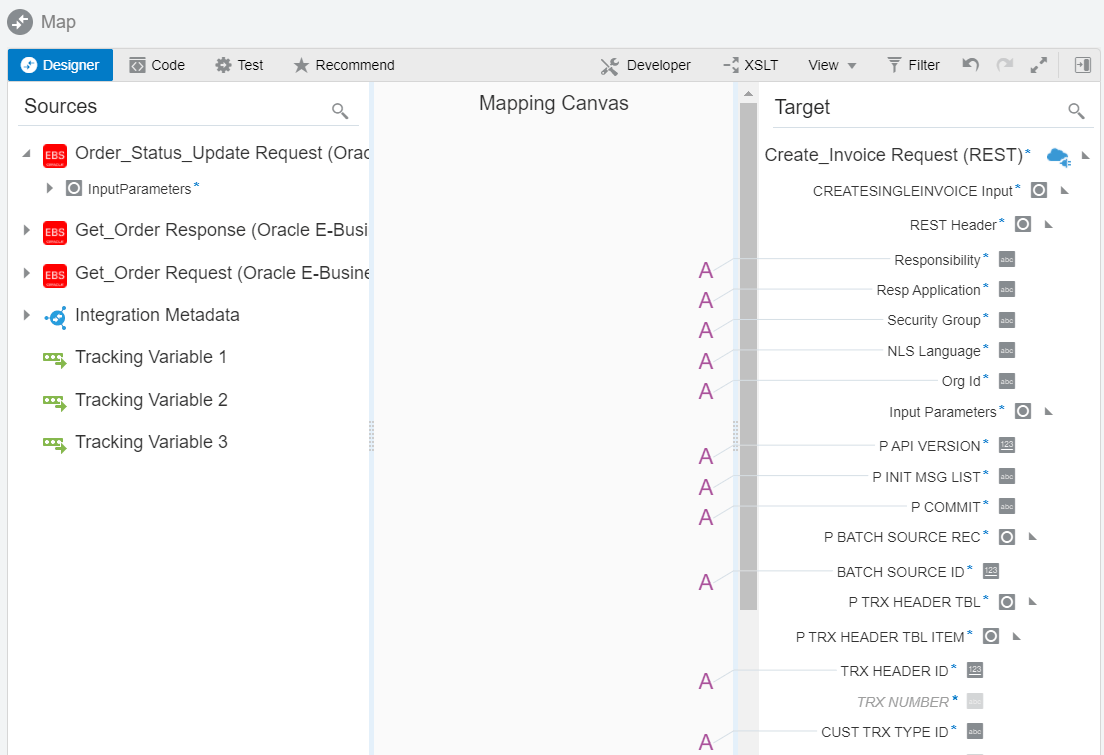The width and height of the screenshot is (1104, 755).
Task: Open the View dropdown menu
Action: [832, 65]
